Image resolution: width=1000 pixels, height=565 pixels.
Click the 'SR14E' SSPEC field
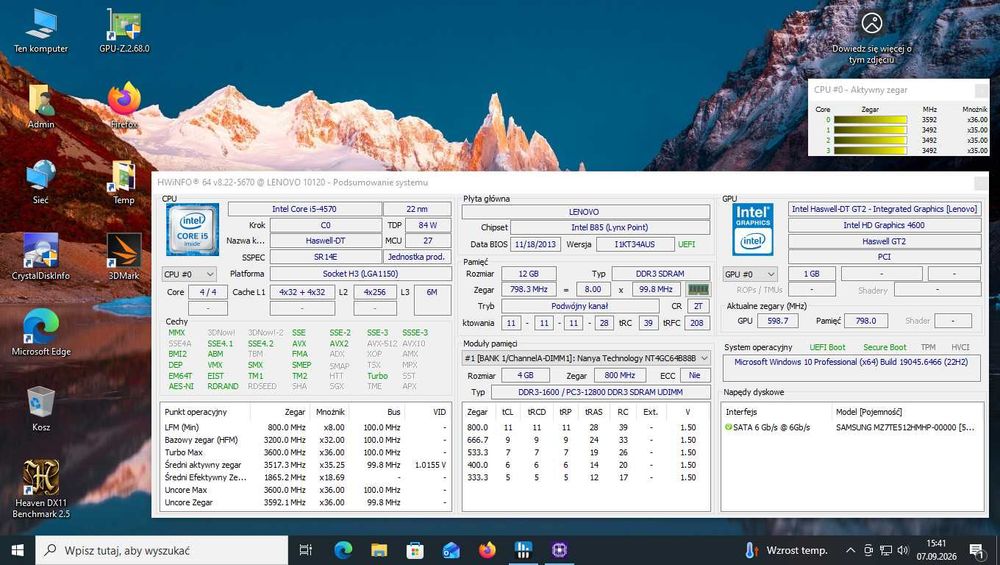(x=325, y=257)
